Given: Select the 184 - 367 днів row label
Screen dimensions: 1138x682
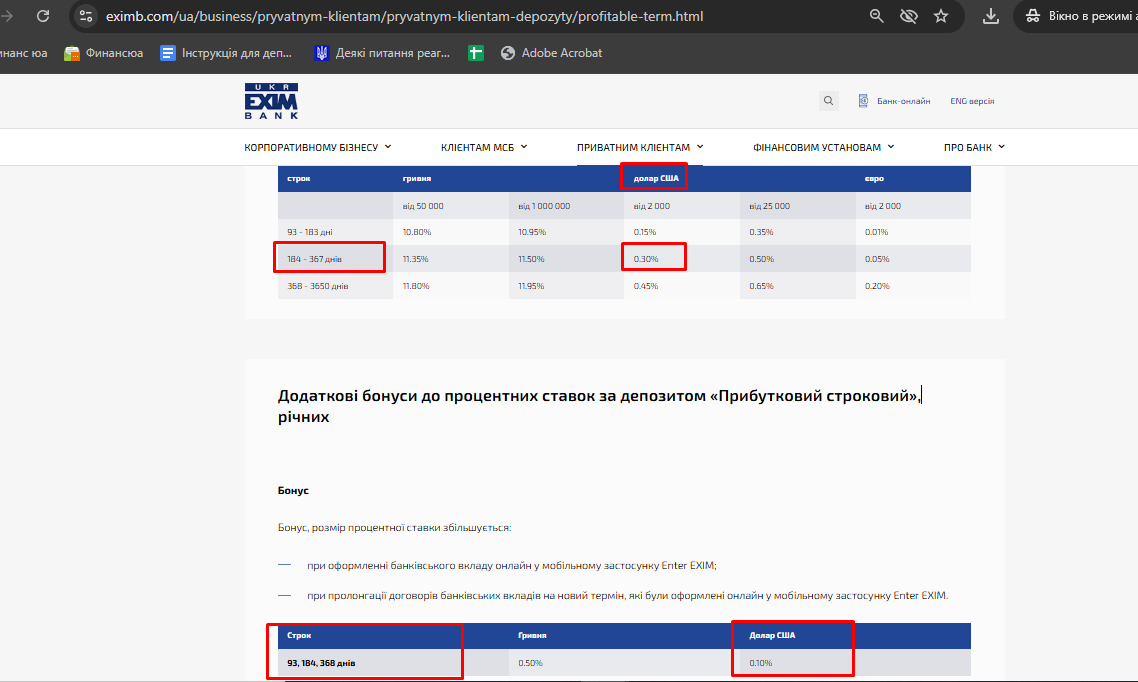Looking at the screenshot, I should pos(314,259).
